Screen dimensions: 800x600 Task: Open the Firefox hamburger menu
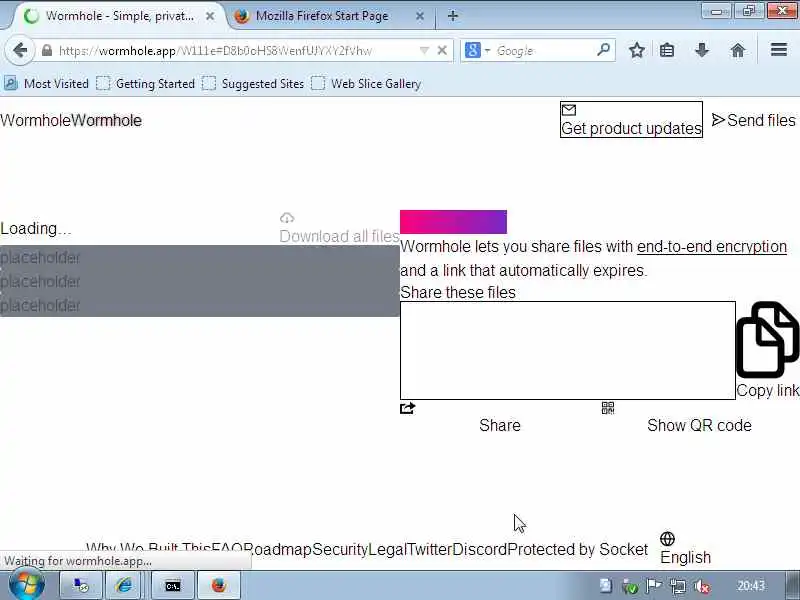[x=779, y=49]
